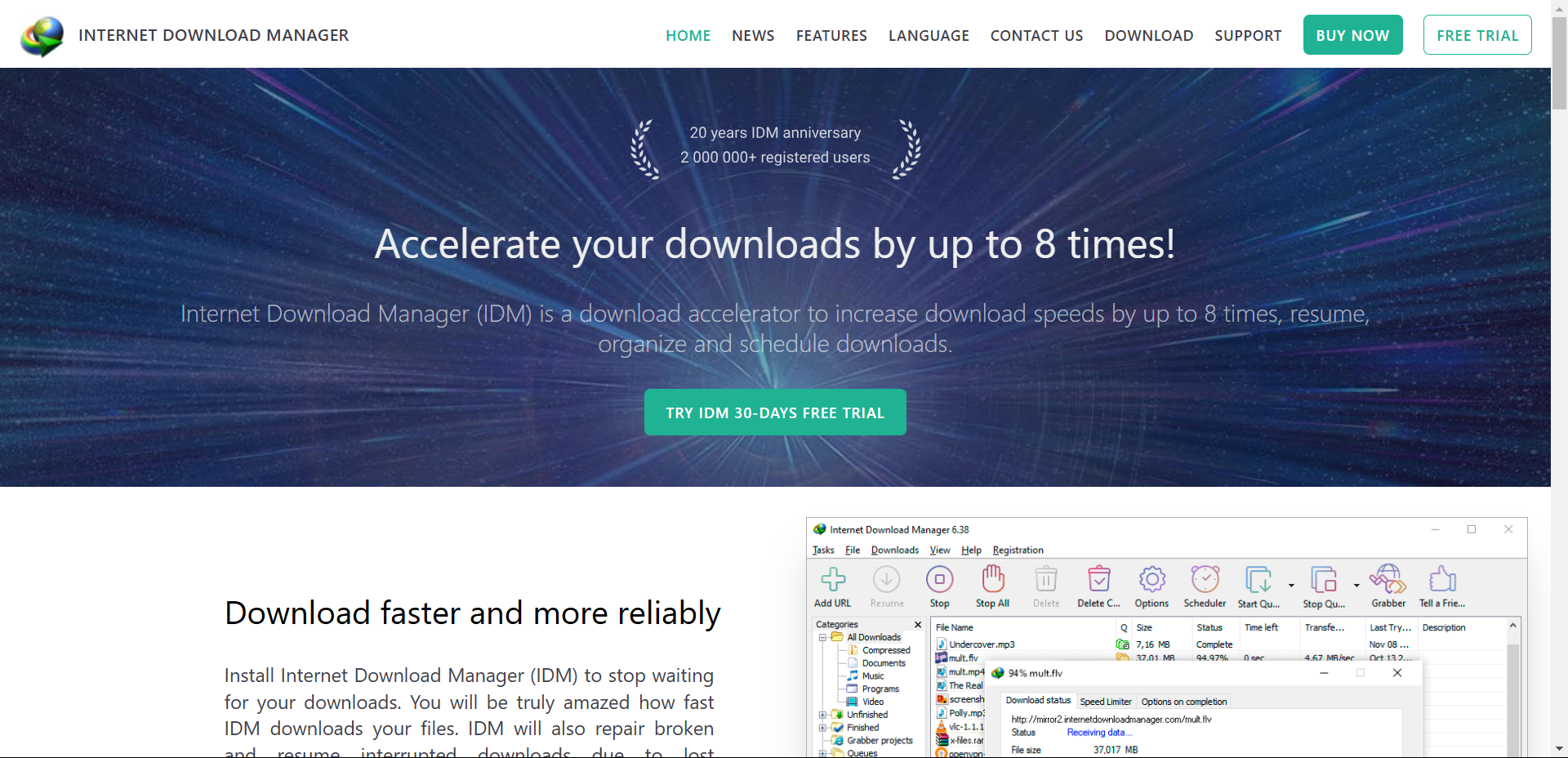This screenshot has width=1568, height=758.
Task: Open the SUPPORT nav link
Action: point(1248,36)
